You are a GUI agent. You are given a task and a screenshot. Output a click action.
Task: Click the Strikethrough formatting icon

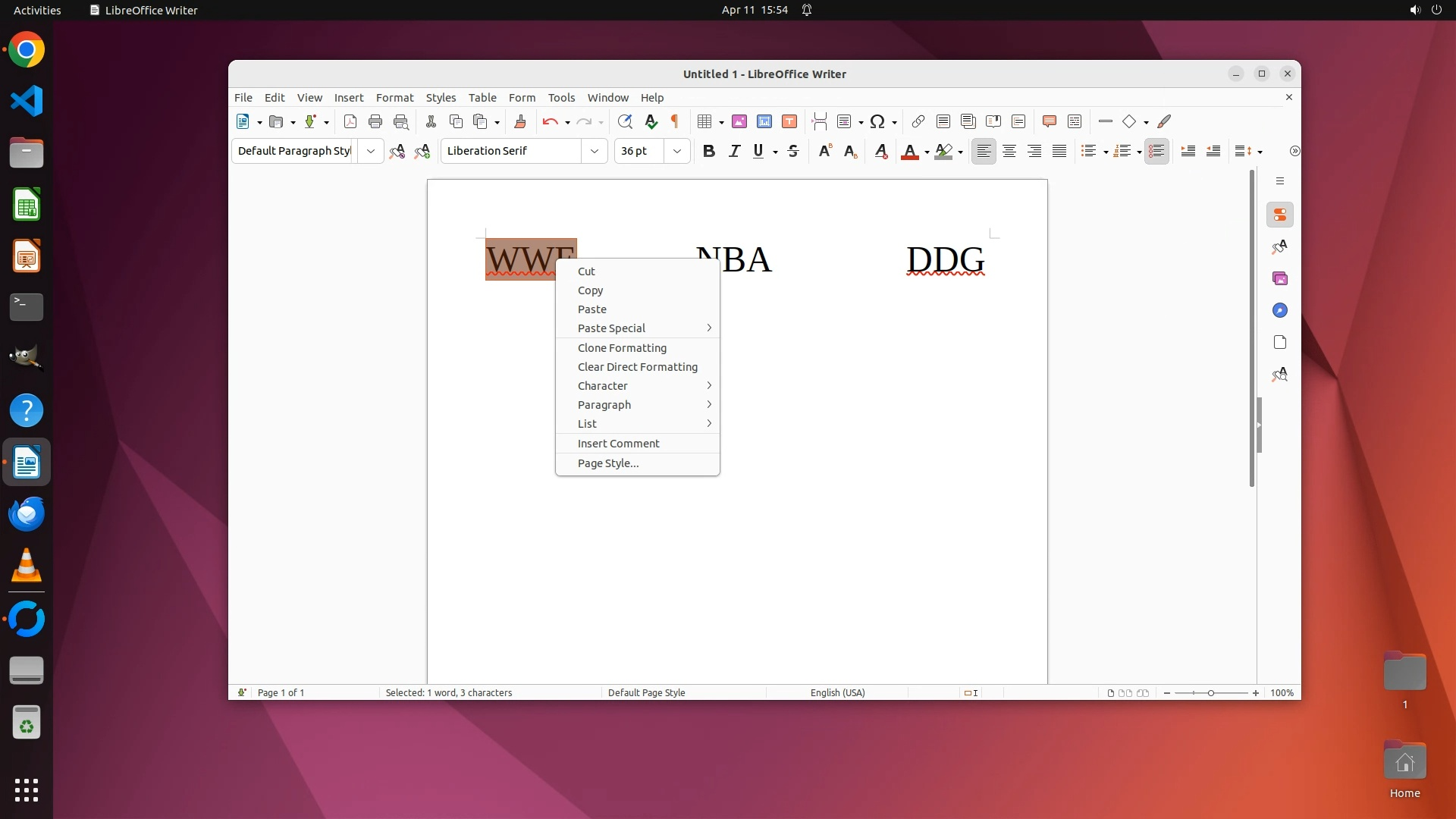pos(793,151)
